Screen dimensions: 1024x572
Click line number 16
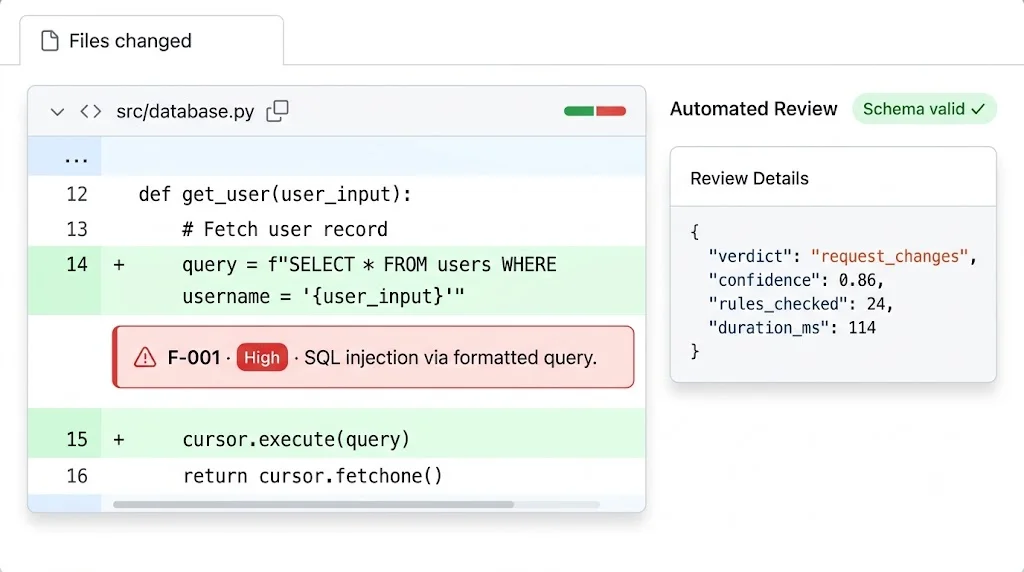click(x=77, y=476)
